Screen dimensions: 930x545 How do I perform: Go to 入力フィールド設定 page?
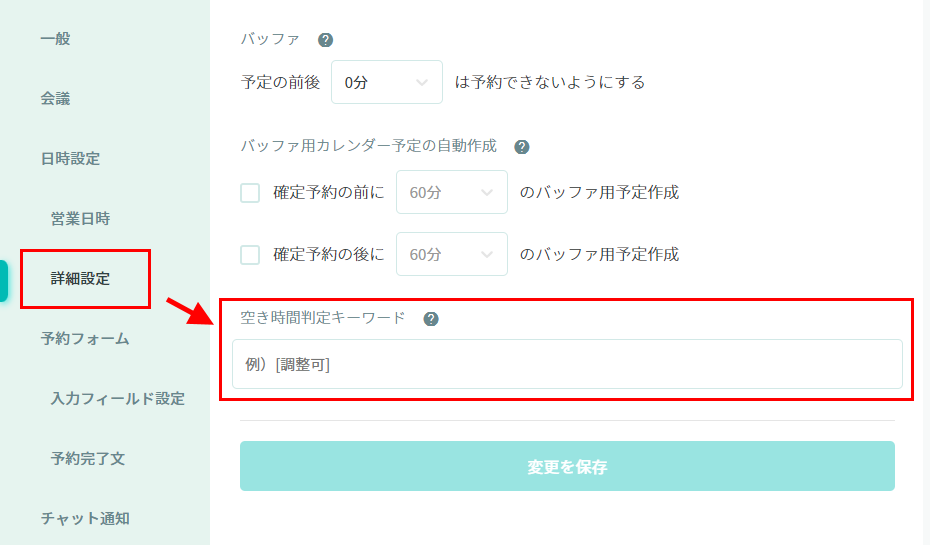coord(118,399)
